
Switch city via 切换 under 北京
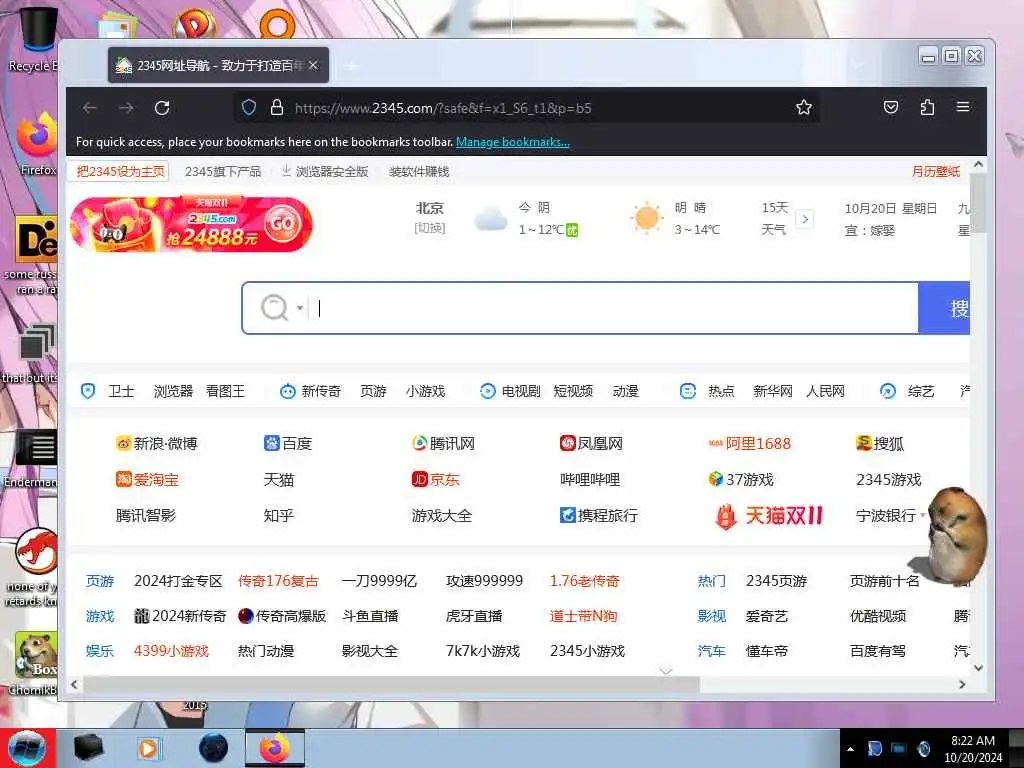click(x=430, y=228)
